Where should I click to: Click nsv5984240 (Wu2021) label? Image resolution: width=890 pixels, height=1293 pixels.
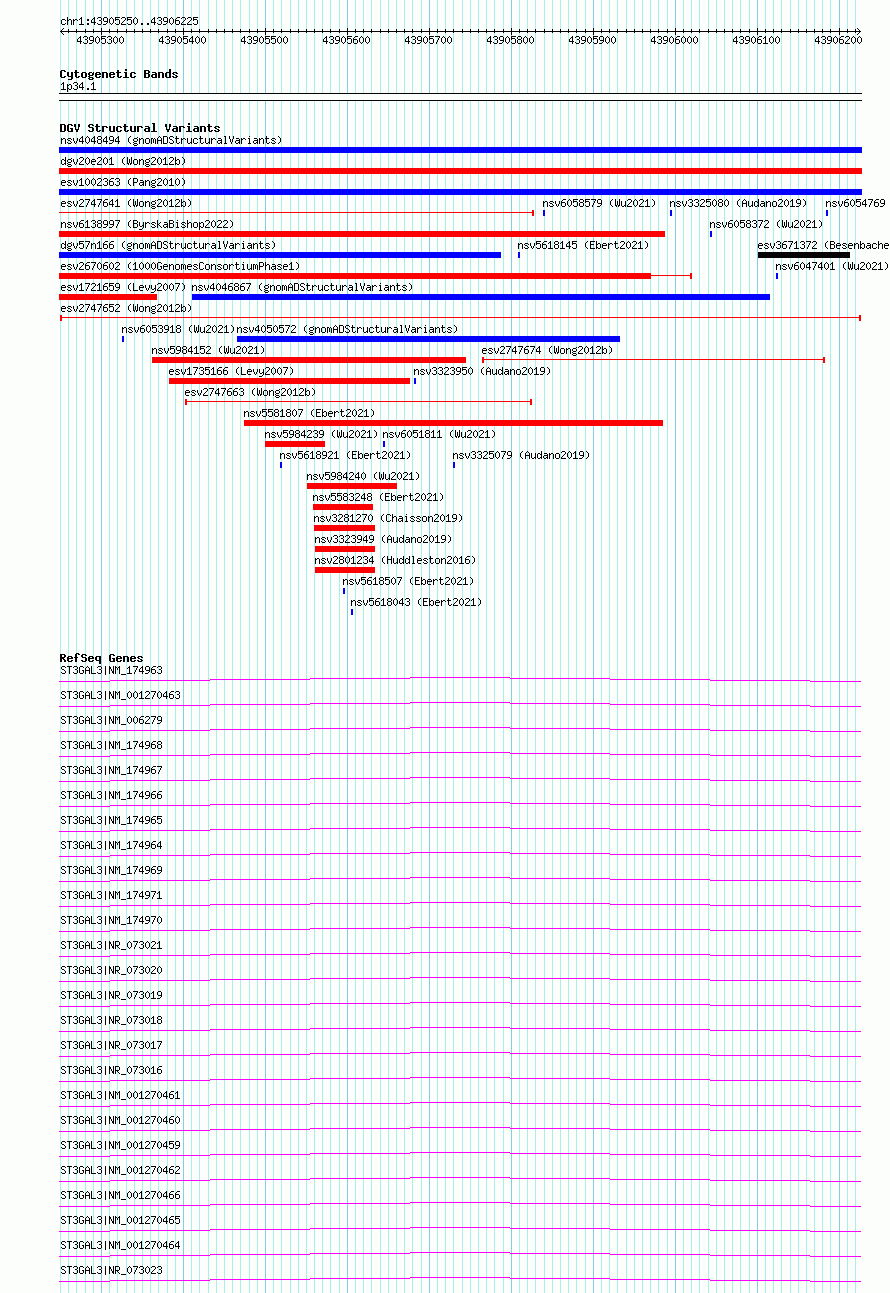[x=364, y=476]
